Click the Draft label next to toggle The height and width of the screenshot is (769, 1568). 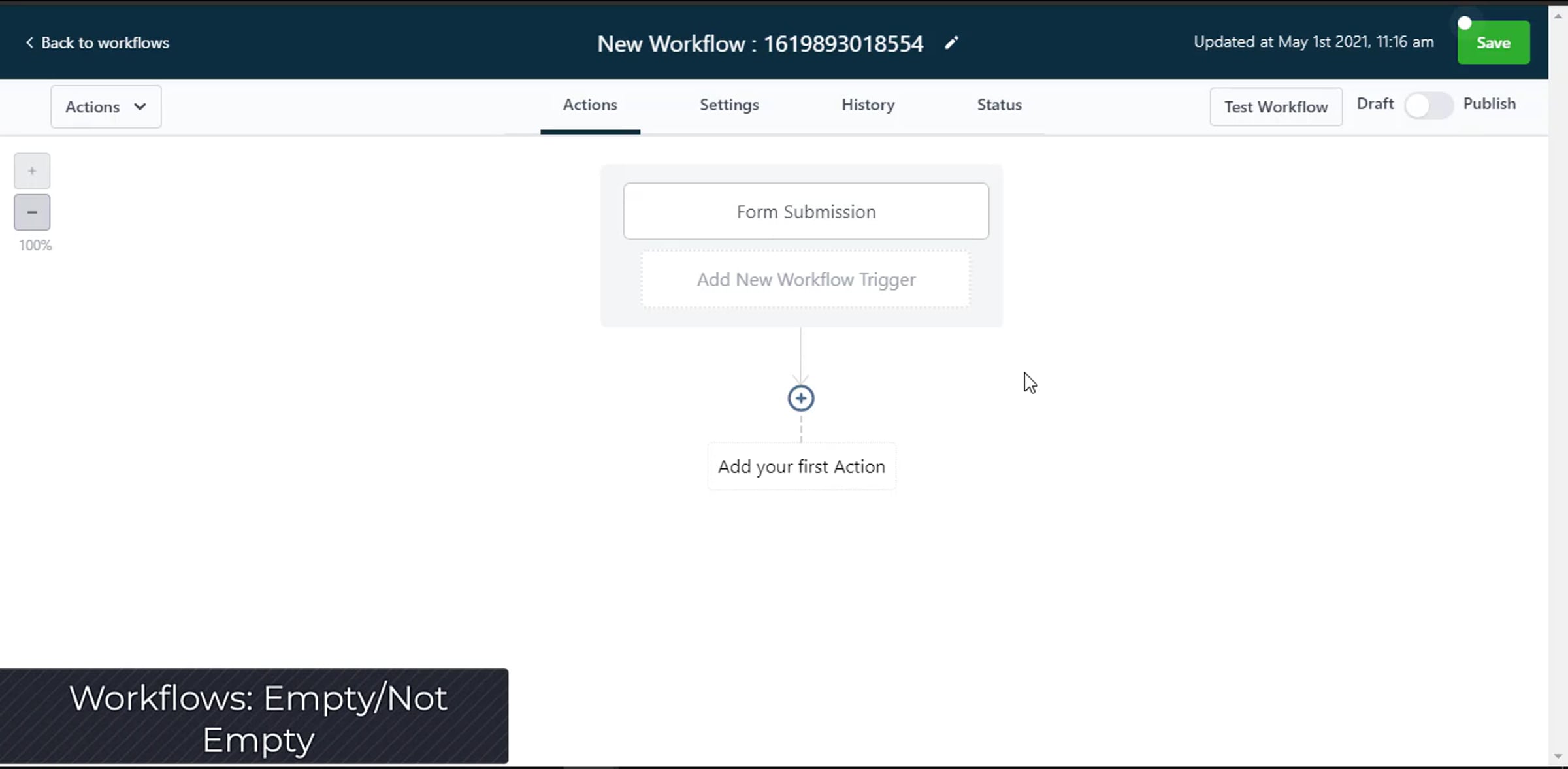tap(1375, 104)
